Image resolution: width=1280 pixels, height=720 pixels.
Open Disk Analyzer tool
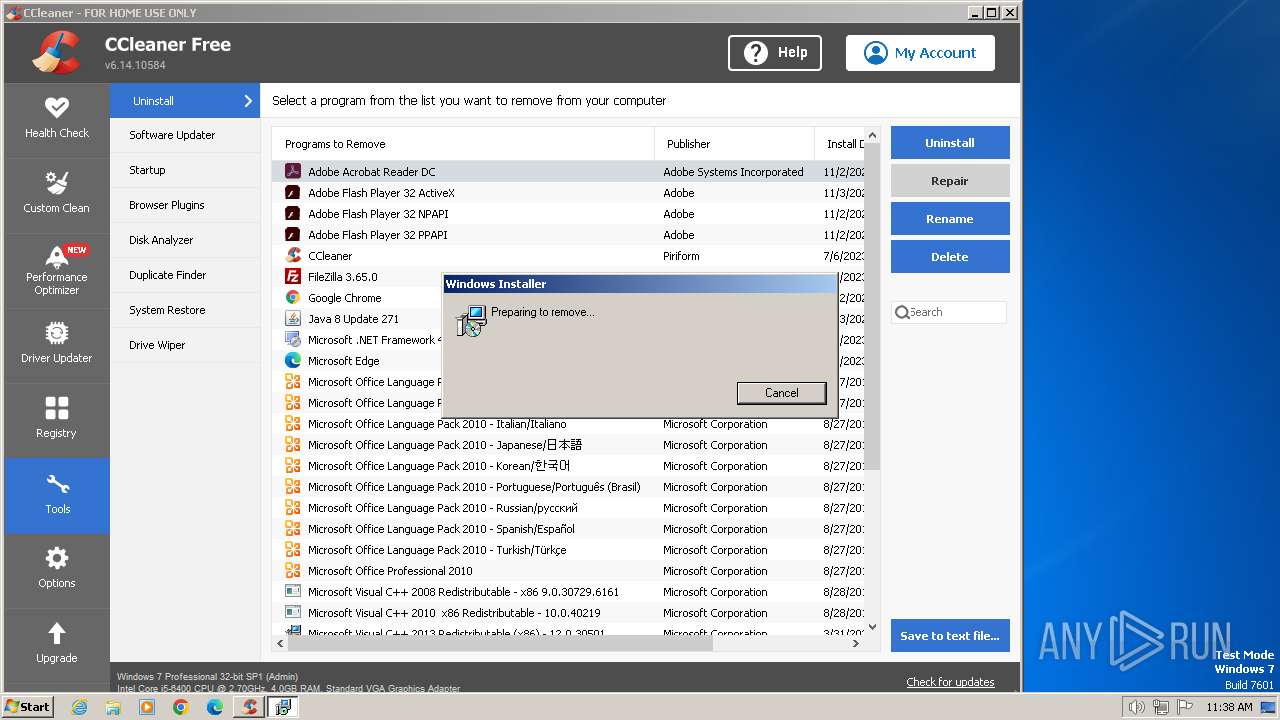coord(185,240)
